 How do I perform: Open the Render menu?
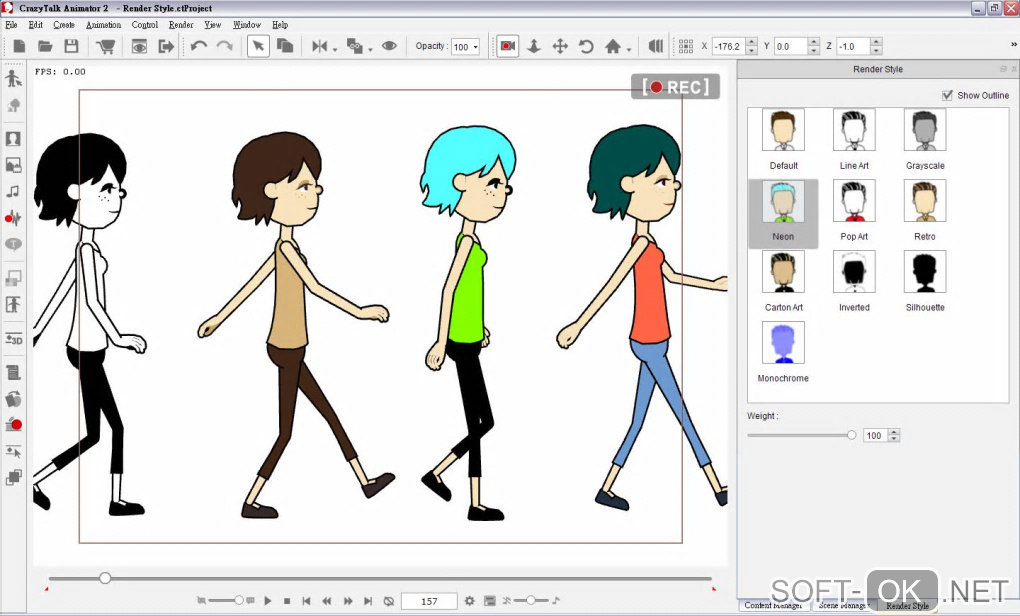point(181,24)
